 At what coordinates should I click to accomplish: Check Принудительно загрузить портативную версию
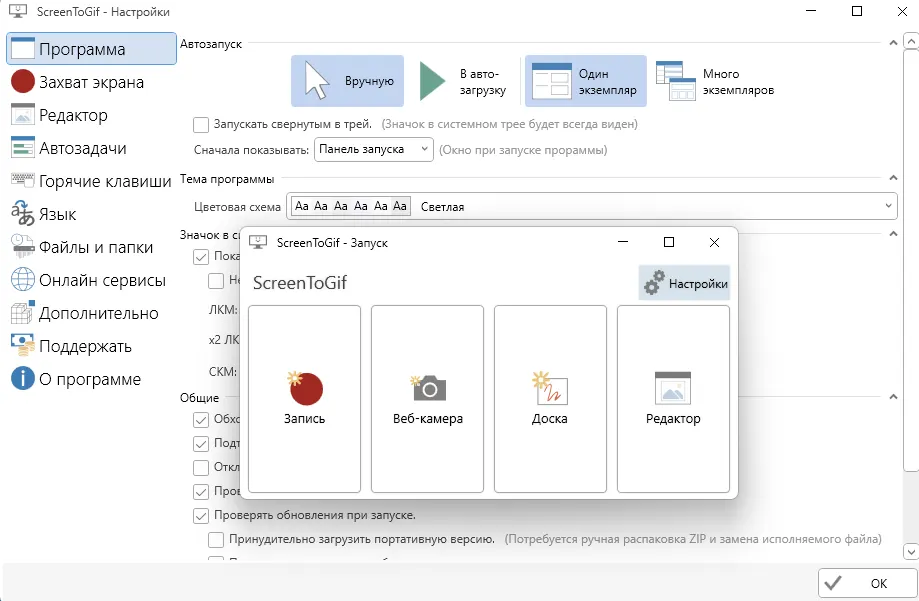point(216,540)
